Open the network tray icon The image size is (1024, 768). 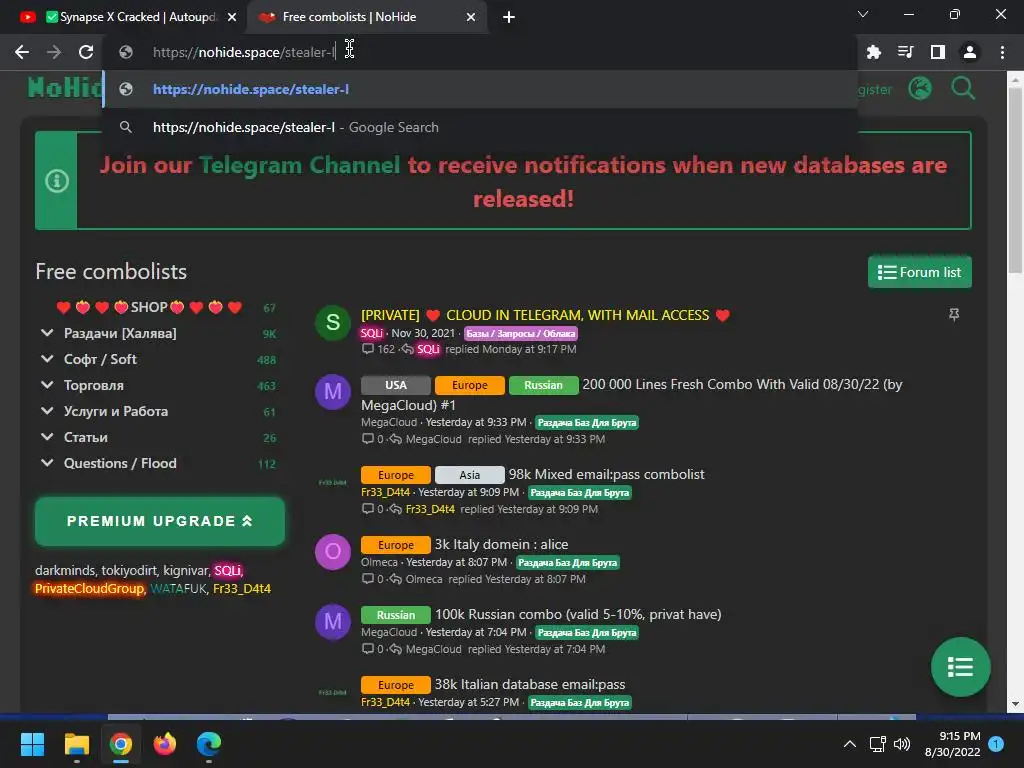tap(877, 744)
